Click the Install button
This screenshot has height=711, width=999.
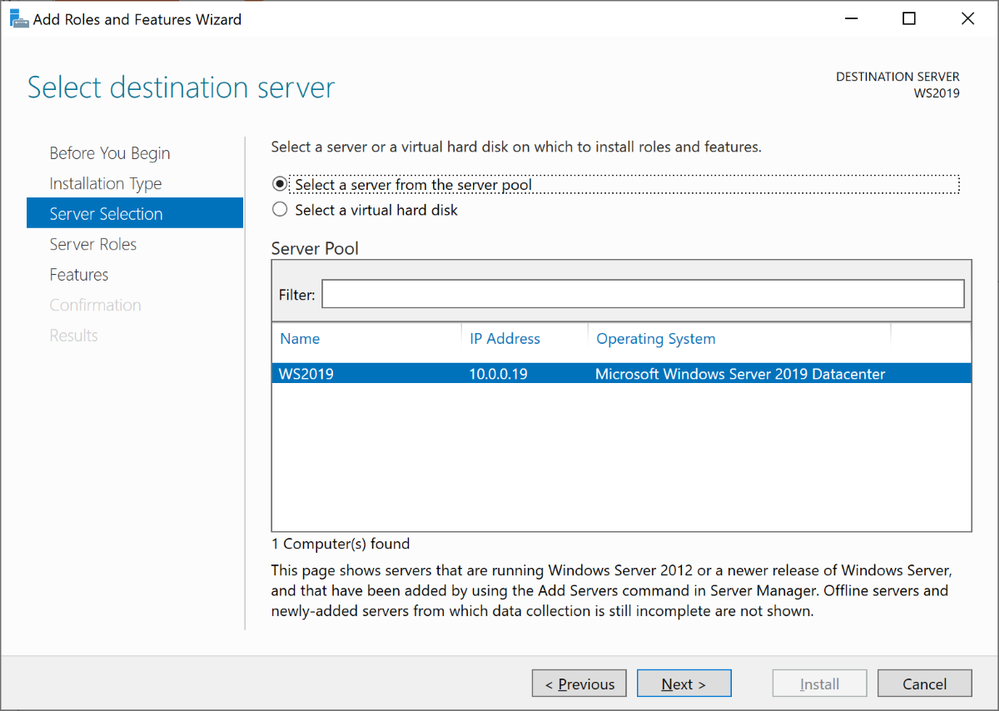[819, 683]
